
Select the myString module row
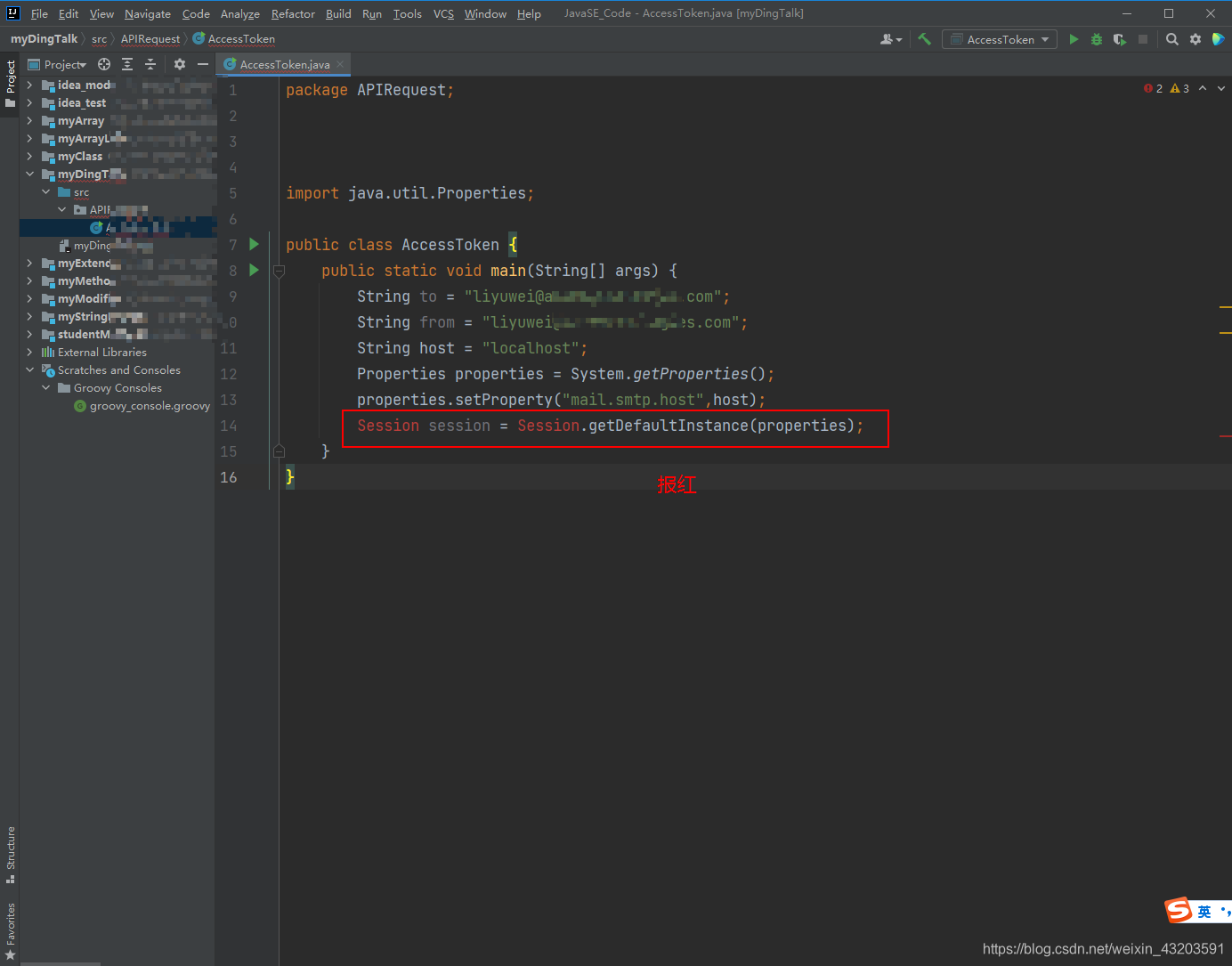(x=118, y=317)
